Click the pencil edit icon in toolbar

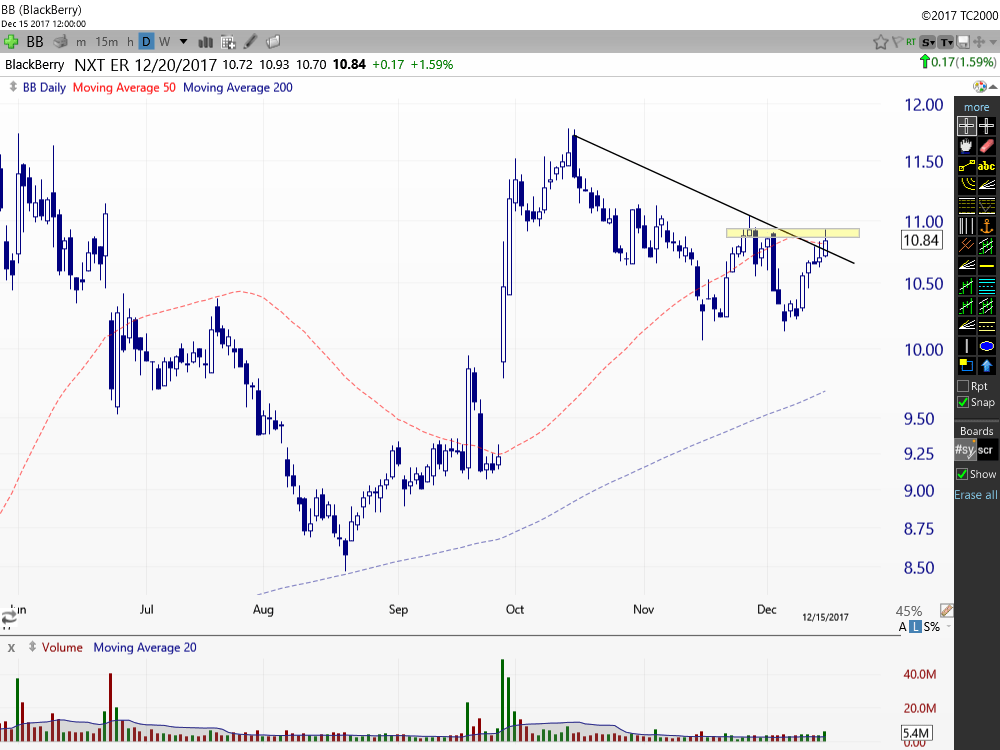pyautogui.click(x=251, y=42)
